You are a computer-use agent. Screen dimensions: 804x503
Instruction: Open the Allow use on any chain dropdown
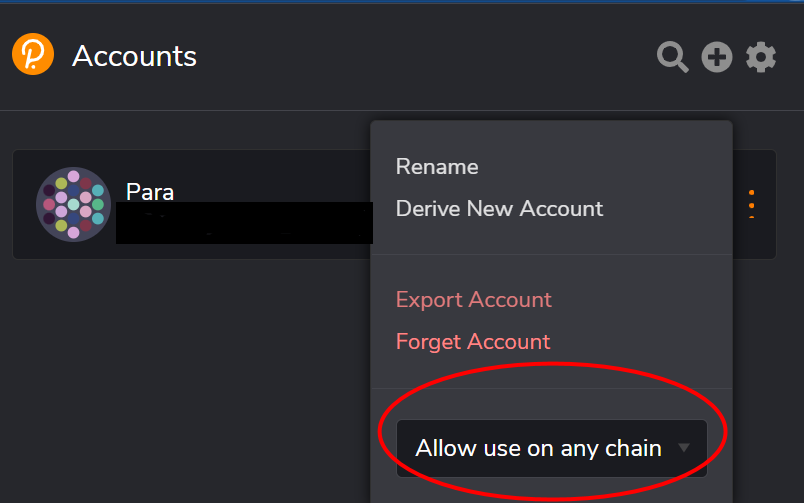point(540,448)
